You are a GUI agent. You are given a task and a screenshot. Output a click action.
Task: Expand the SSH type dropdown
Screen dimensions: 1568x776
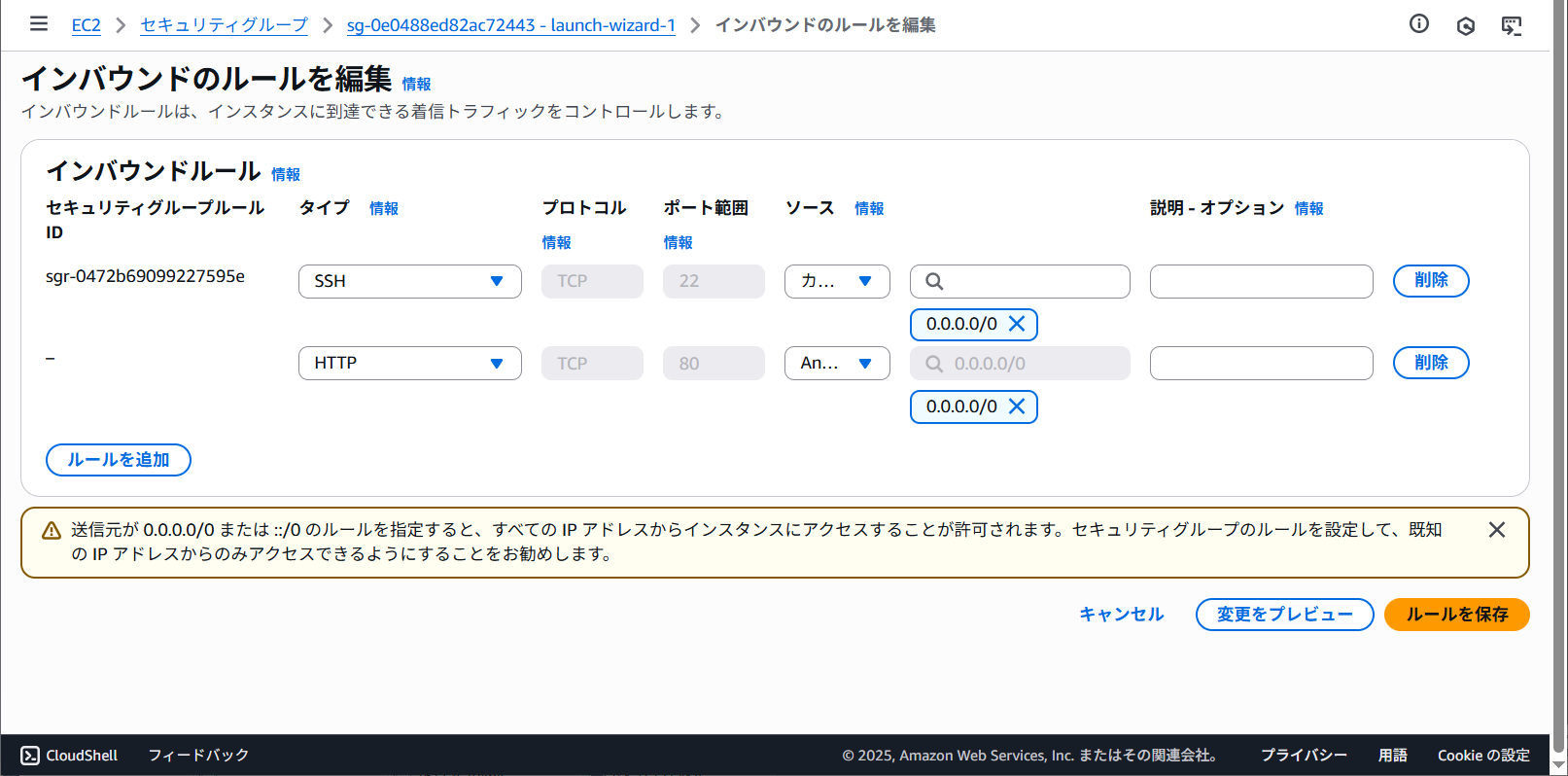point(409,281)
